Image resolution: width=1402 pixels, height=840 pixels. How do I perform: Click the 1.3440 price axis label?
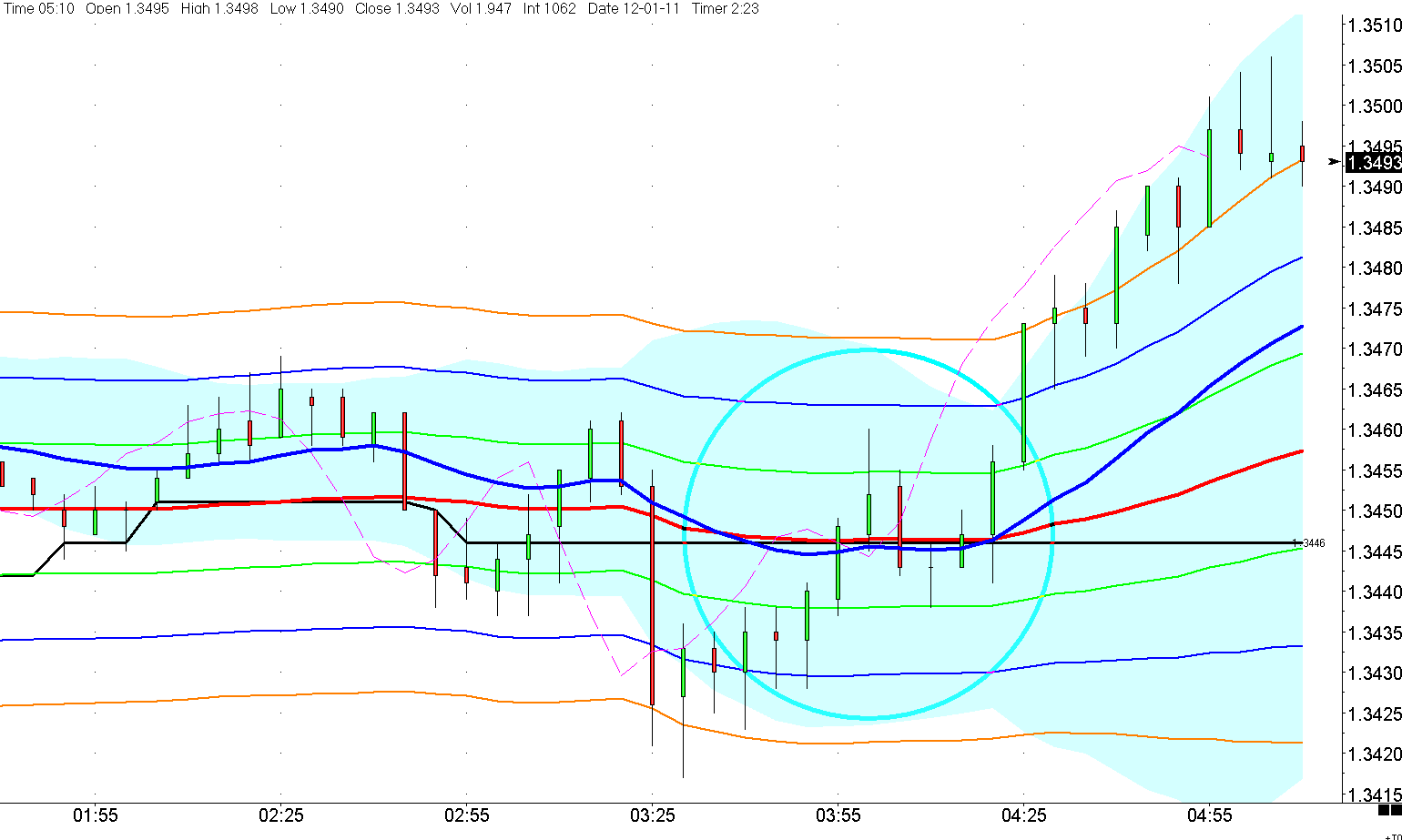[1375, 592]
